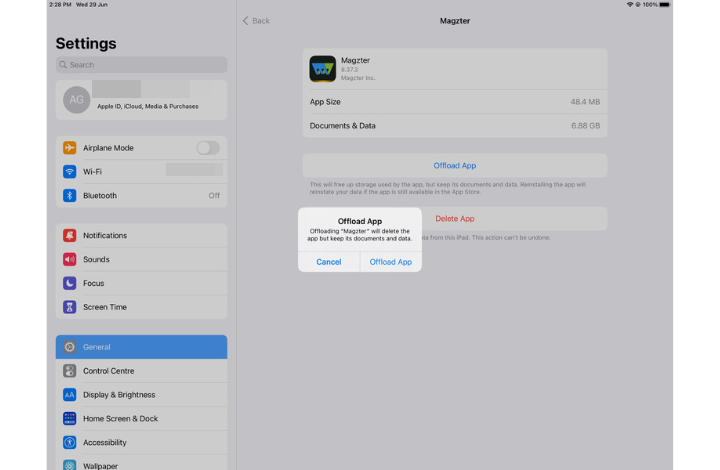Click into the Settings Search field

[x=141, y=65]
